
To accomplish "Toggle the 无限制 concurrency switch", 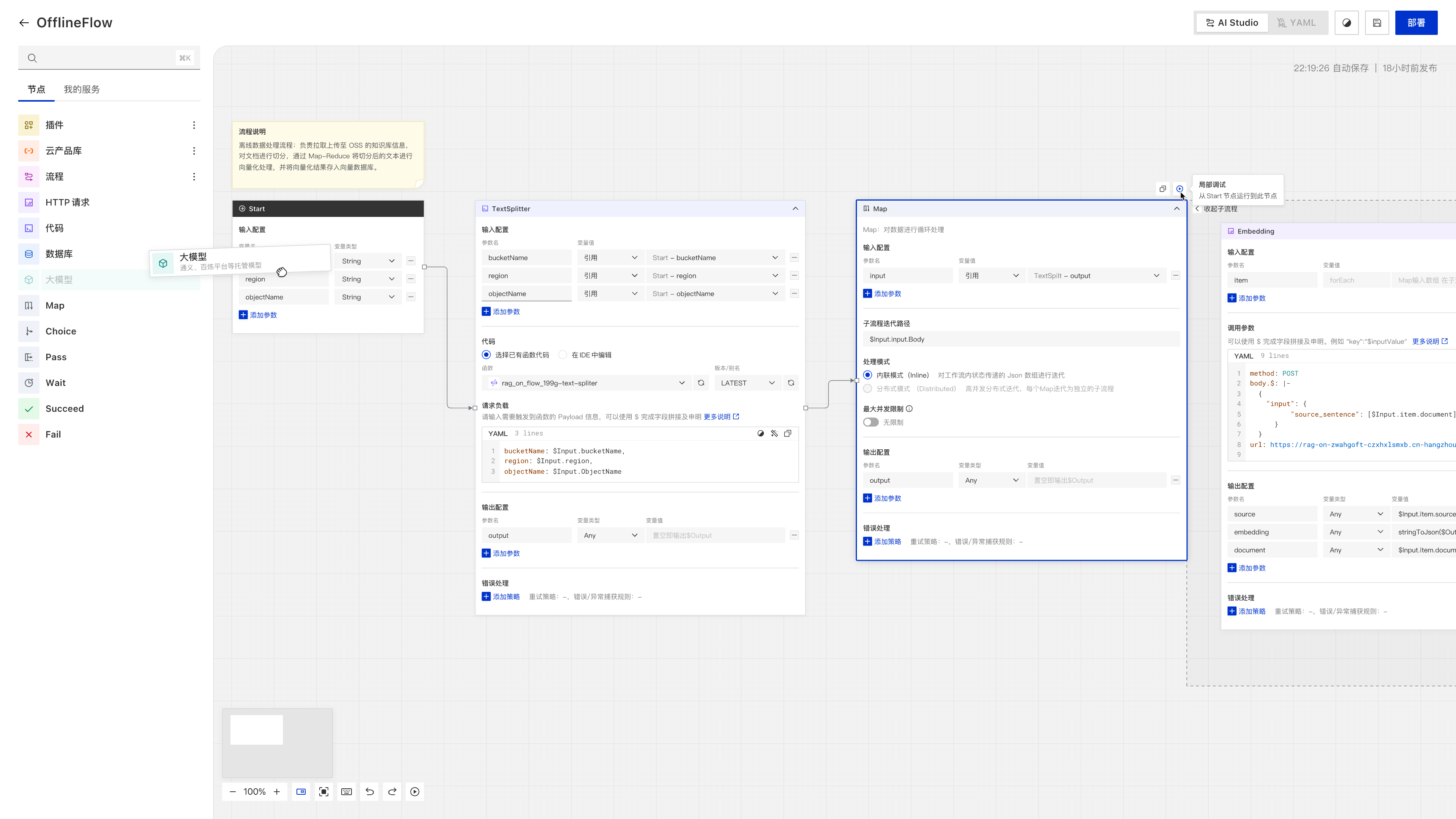I will (x=871, y=422).
